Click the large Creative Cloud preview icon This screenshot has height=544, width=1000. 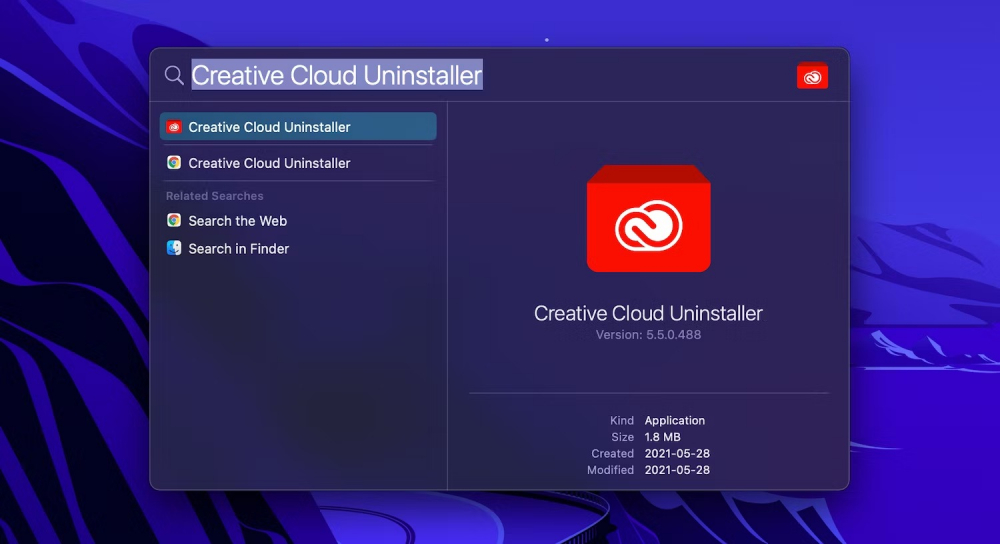(648, 219)
